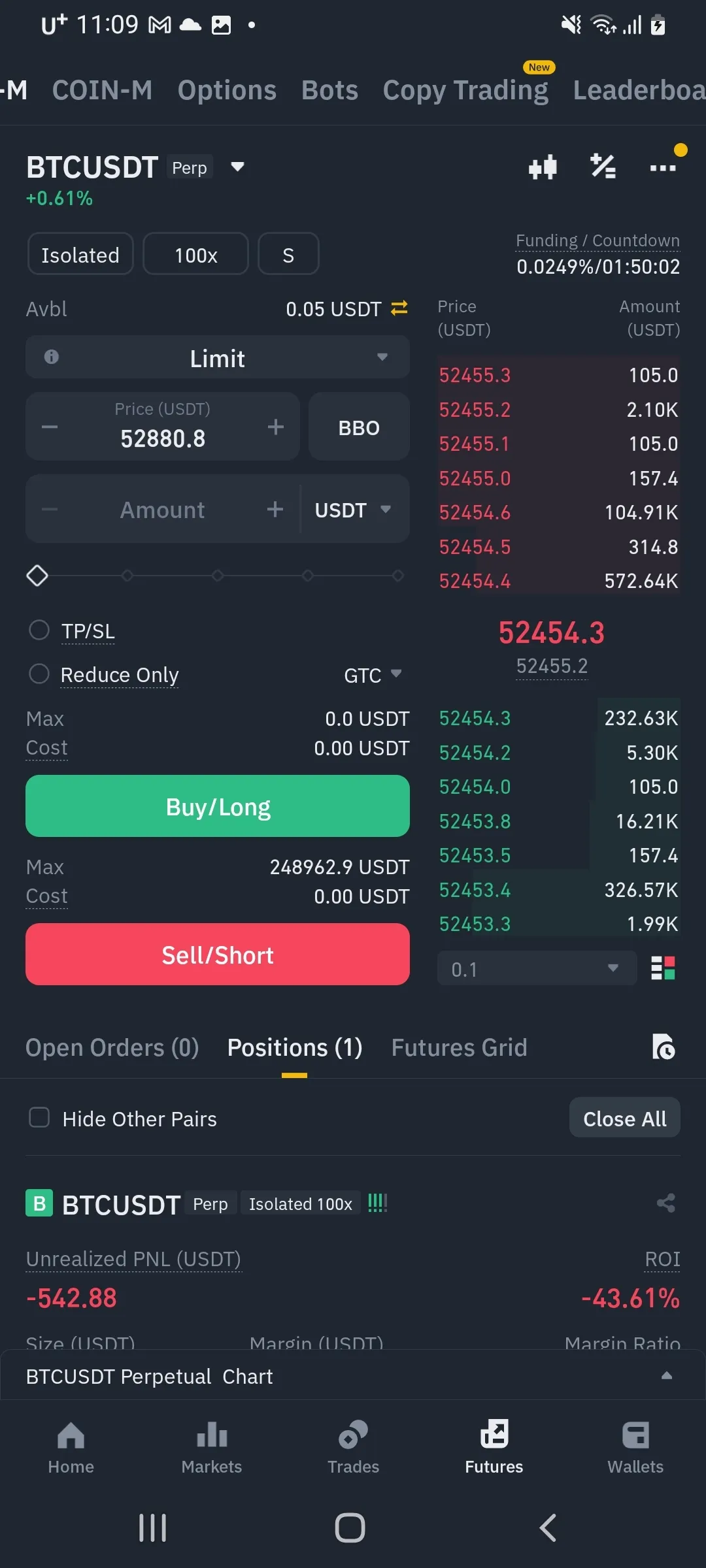Enable the Reduce Only option

tap(39, 674)
